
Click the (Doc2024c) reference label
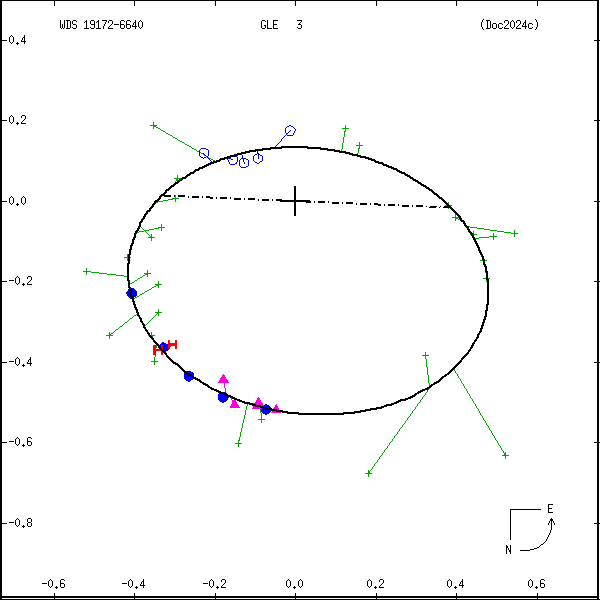pyautogui.click(x=509, y=24)
